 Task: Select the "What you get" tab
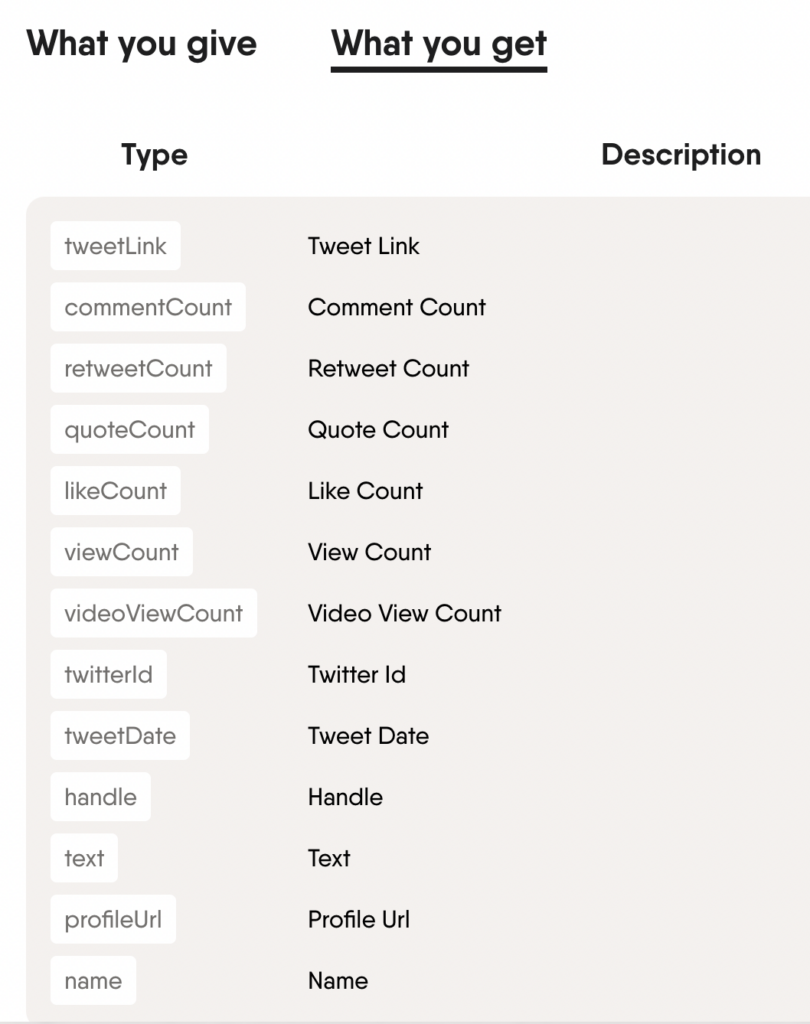tap(438, 44)
